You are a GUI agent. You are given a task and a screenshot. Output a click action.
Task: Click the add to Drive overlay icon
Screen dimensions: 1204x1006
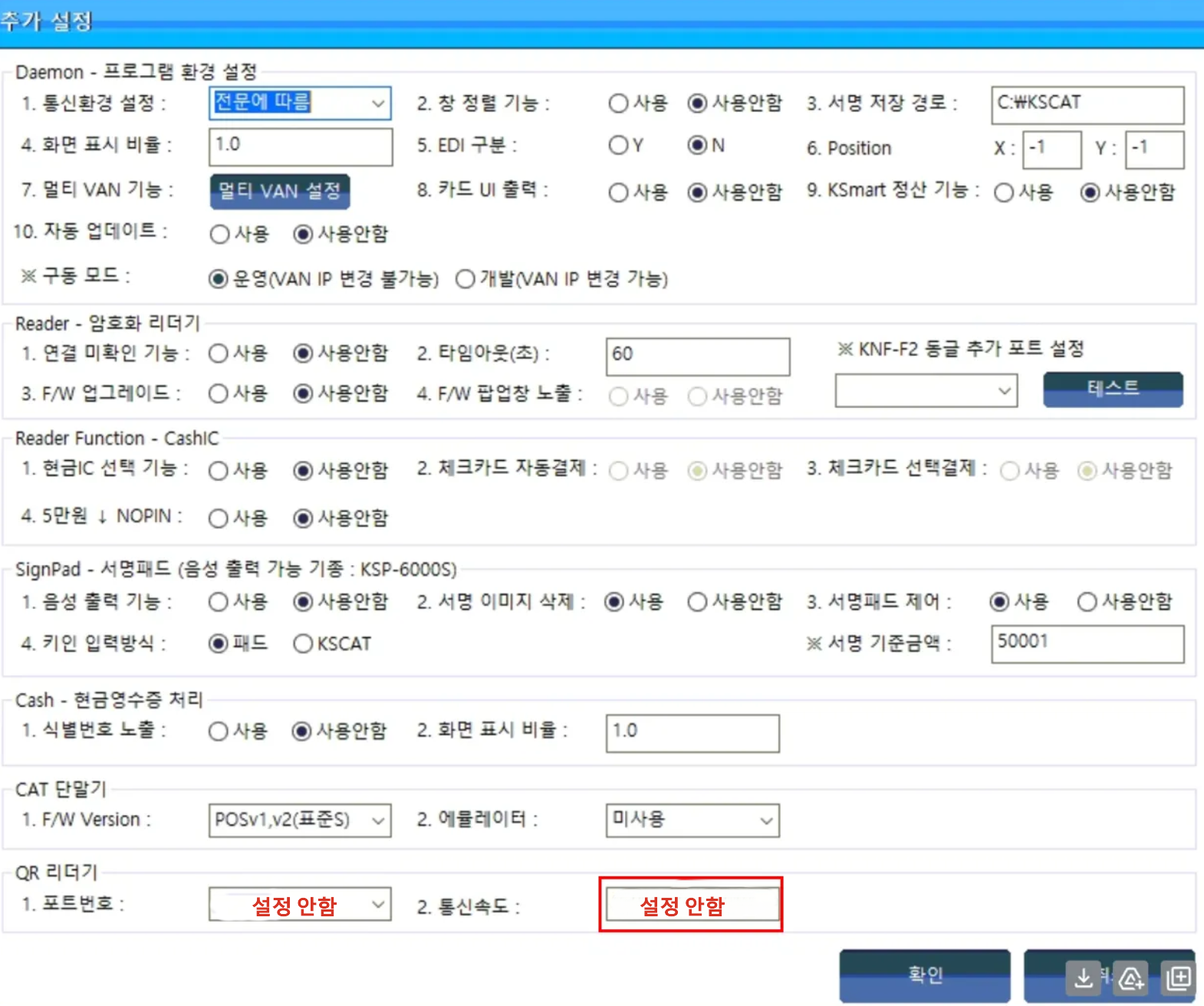click(1131, 978)
